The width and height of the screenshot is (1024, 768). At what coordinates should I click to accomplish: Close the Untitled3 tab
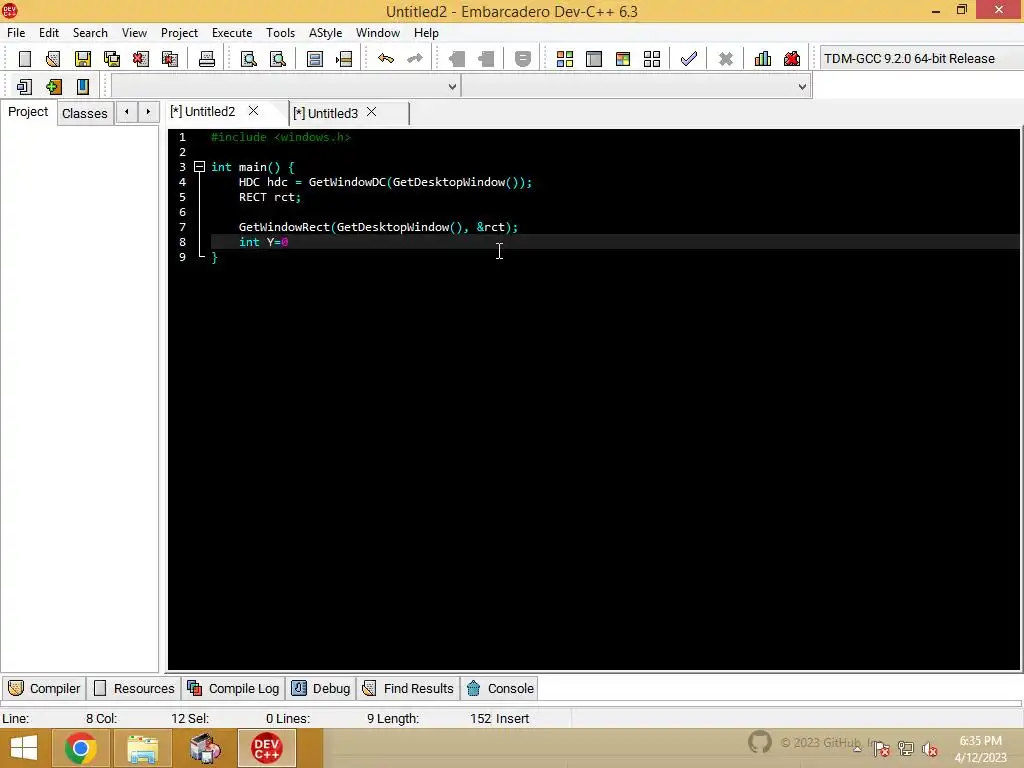[x=372, y=112]
